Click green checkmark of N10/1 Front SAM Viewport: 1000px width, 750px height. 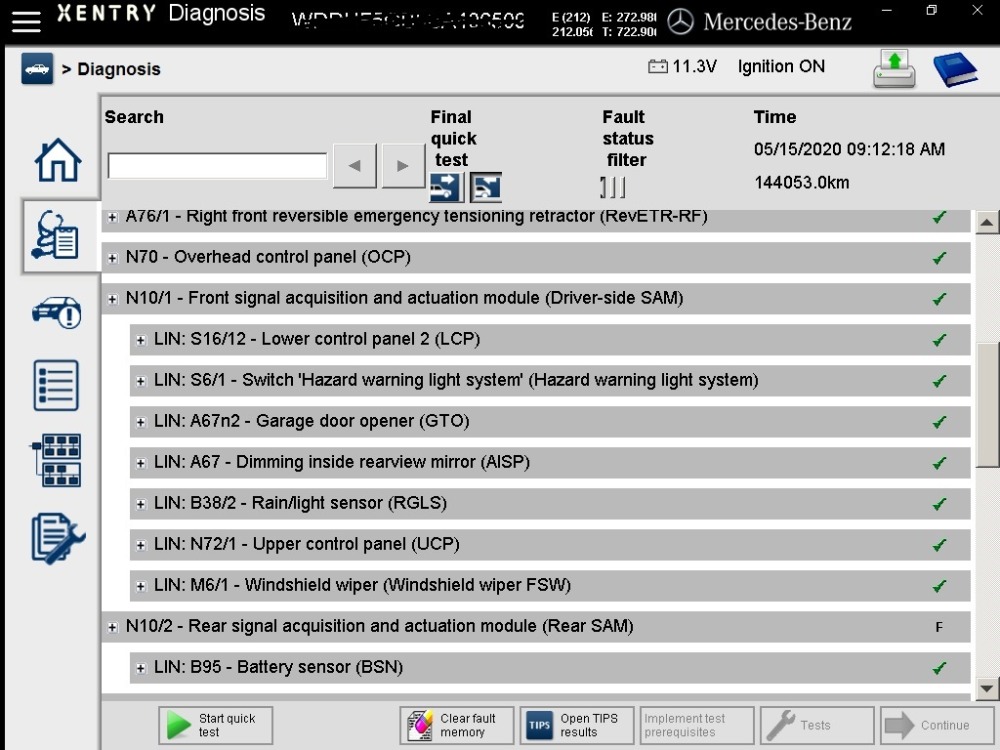pos(939,298)
